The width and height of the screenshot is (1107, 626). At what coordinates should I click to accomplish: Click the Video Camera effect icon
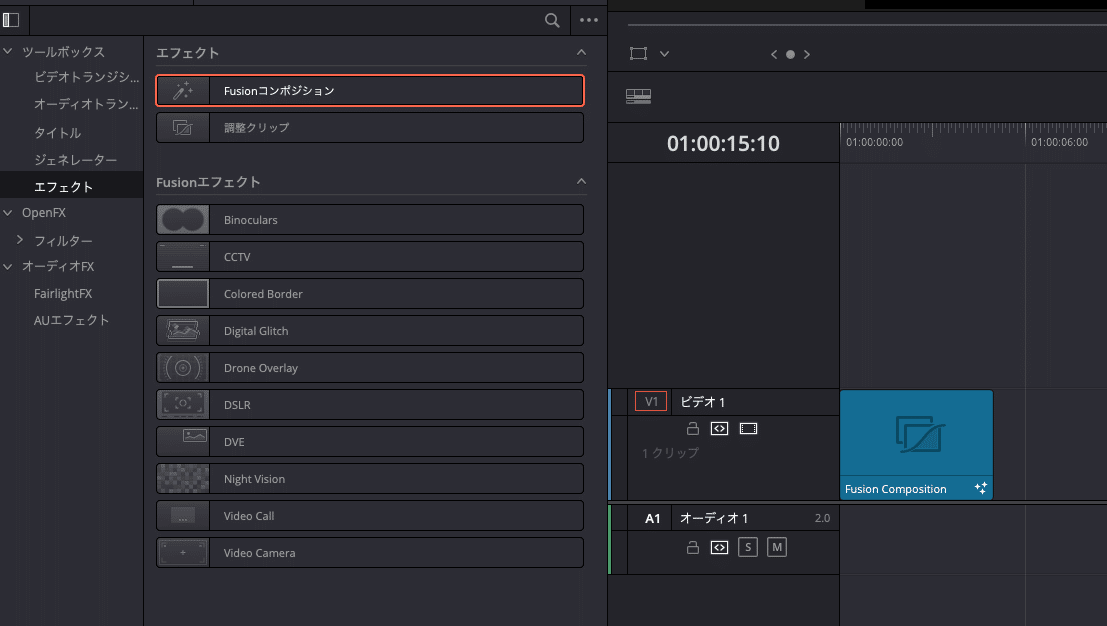coord(183,553)
